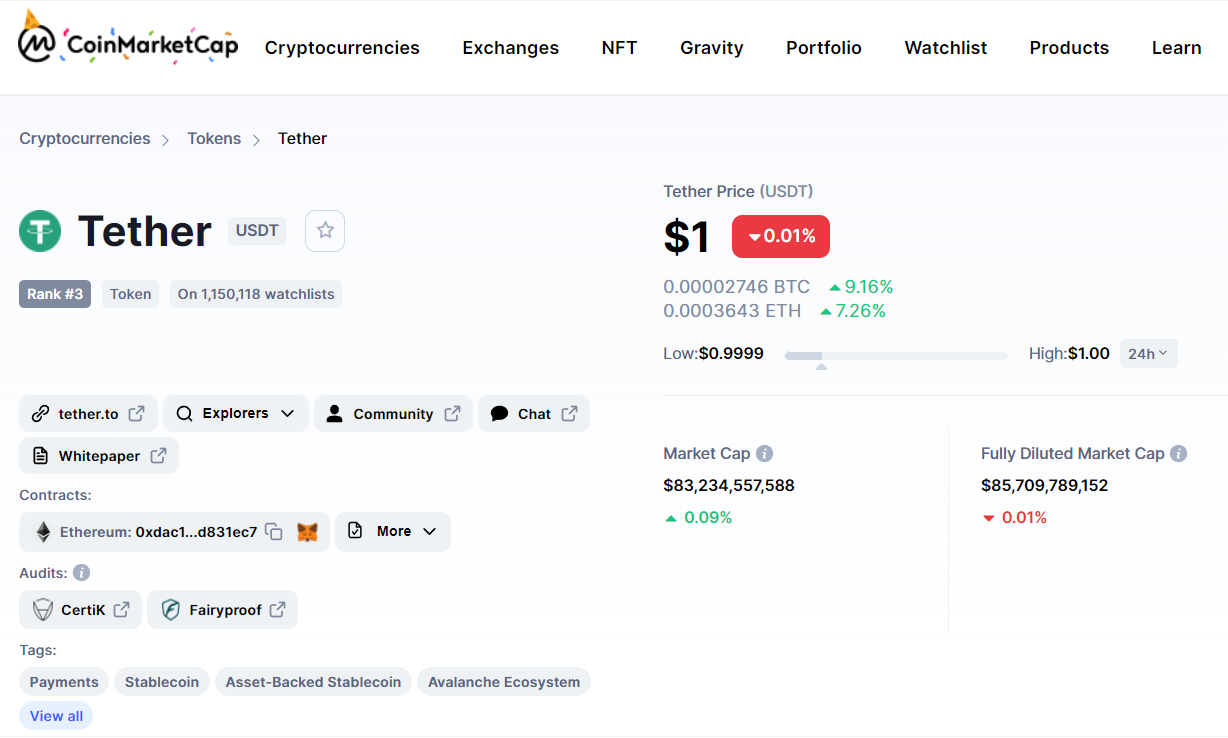The width and height of the screenshot is (1228, 738).
Task: Open the Products menu
Action: coord(1069,48)
